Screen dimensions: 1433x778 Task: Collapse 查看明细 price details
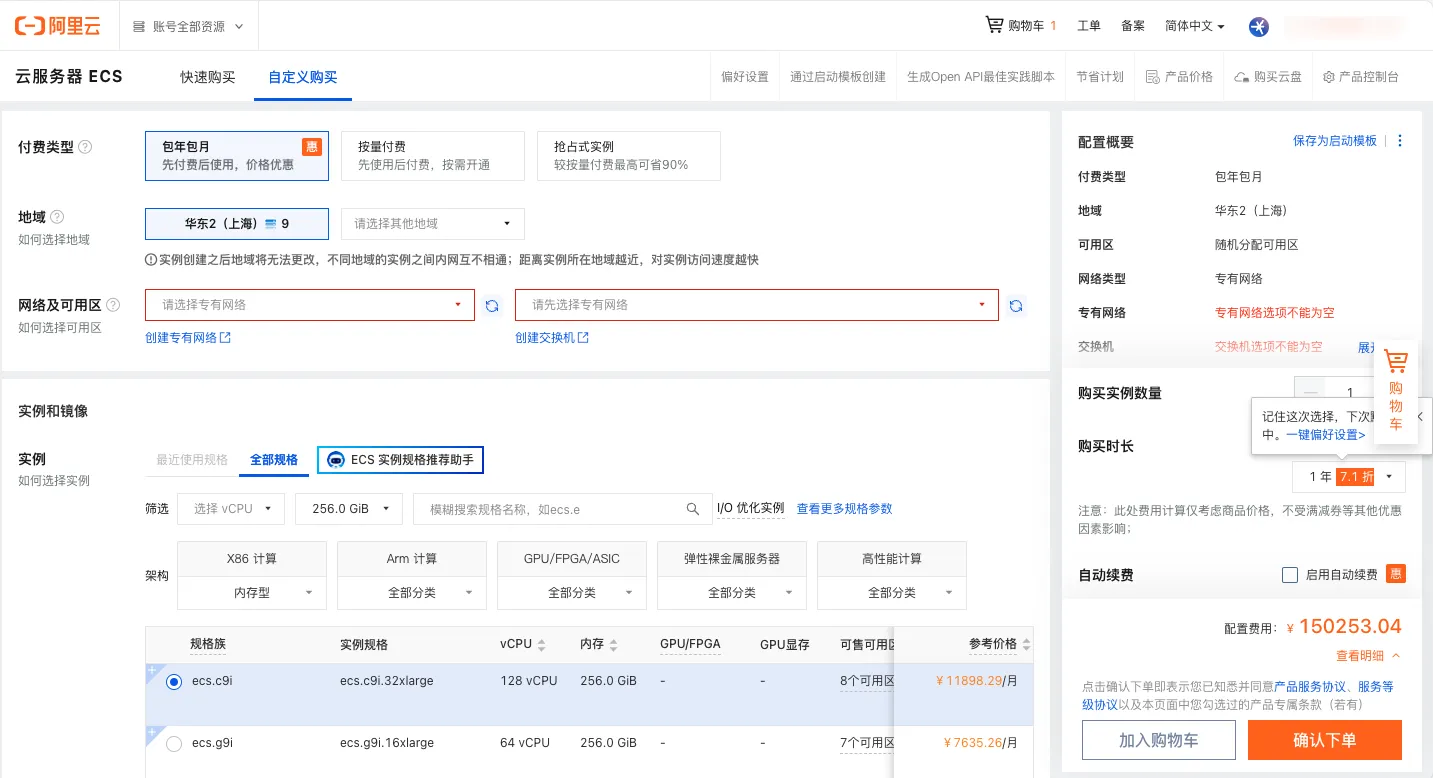tap(1368, 656)
